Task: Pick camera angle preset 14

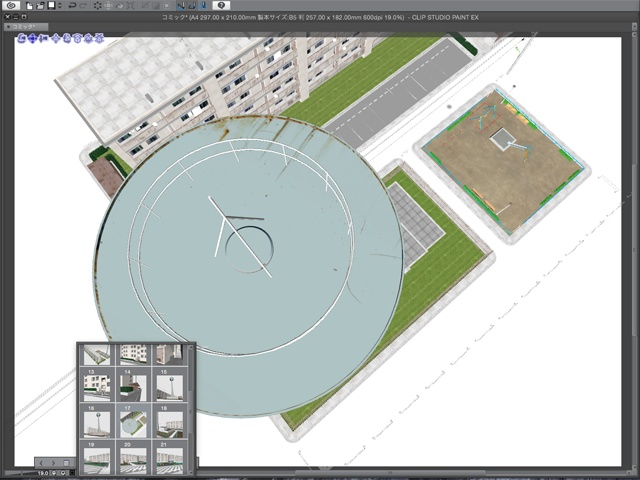Action: tap(133, 385)
